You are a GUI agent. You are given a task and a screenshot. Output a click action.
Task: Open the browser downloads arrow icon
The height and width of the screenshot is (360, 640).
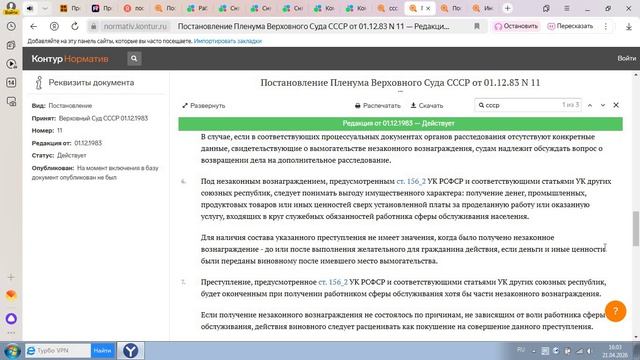click(x=629, y=27)
